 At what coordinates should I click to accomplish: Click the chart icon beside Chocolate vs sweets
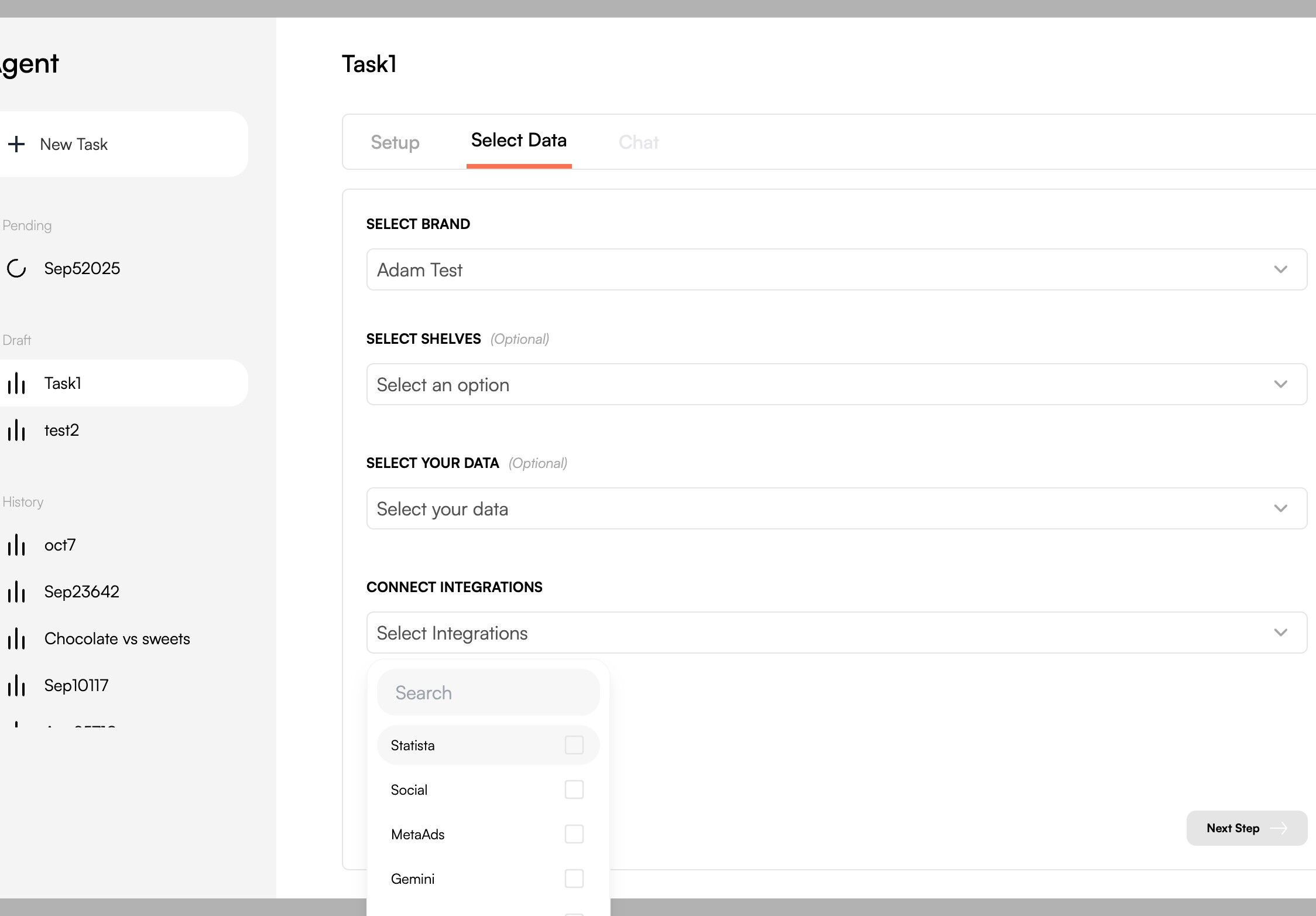pos(16,639)
